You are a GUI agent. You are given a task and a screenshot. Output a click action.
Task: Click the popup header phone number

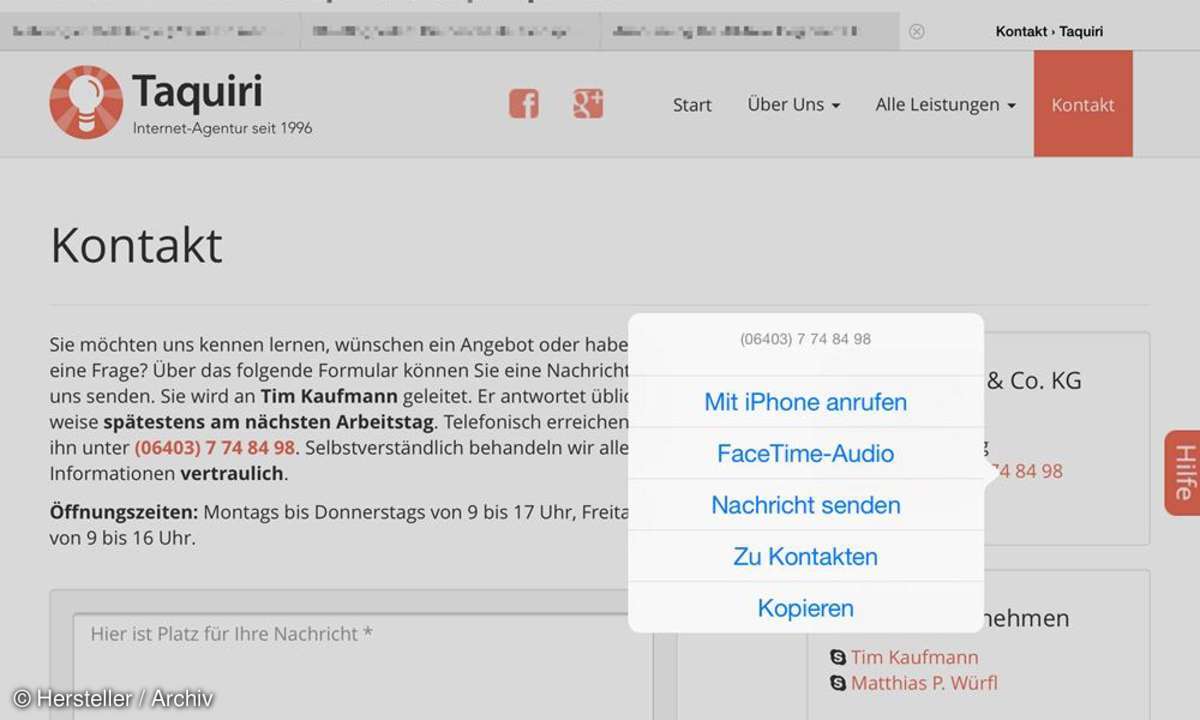(x=806, y=339)
